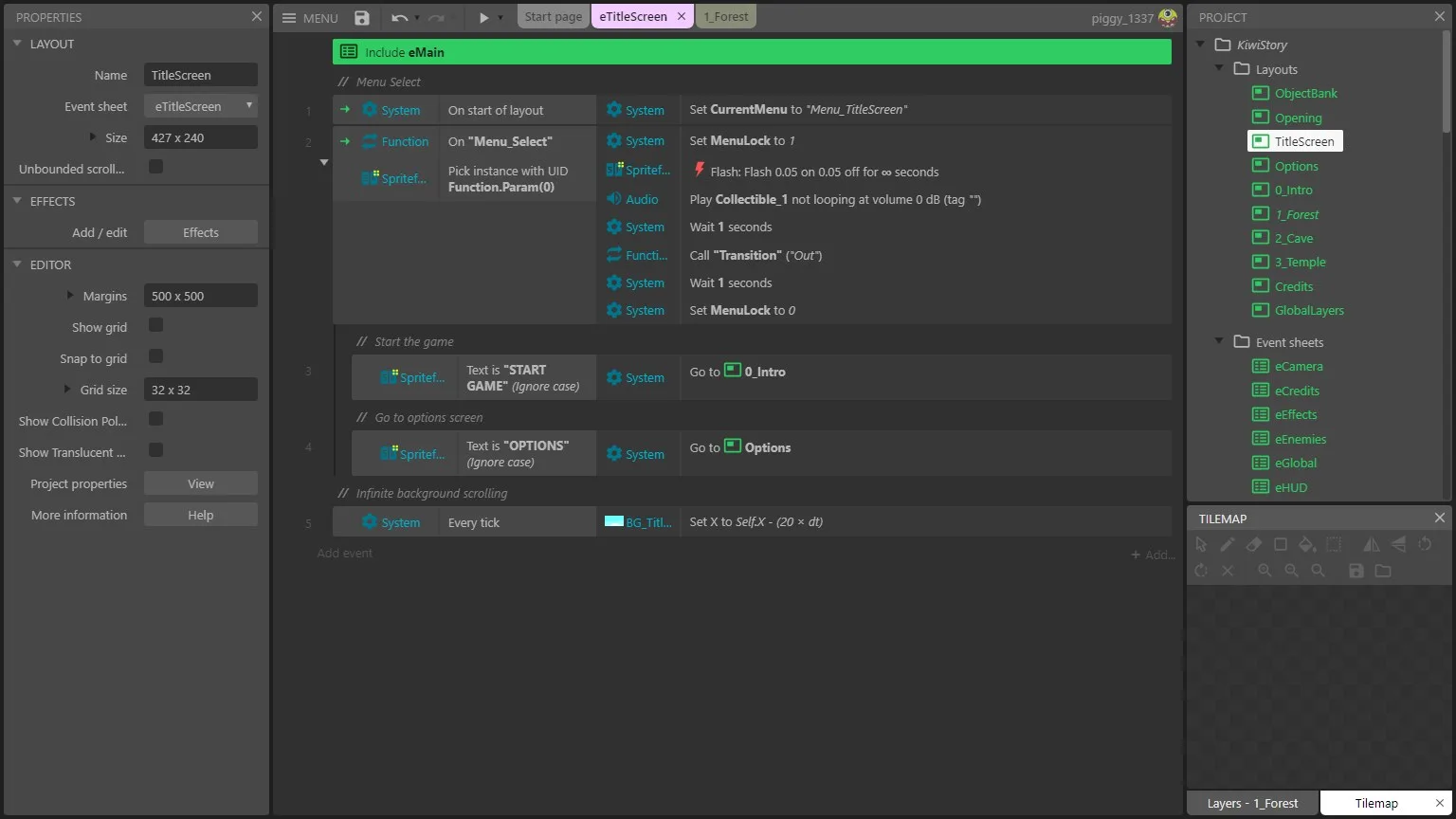Image resolution: width=1456 pixels, height=819 pixels.
Task: Click the save project icon in toolbar
Action: coord(362,18)
